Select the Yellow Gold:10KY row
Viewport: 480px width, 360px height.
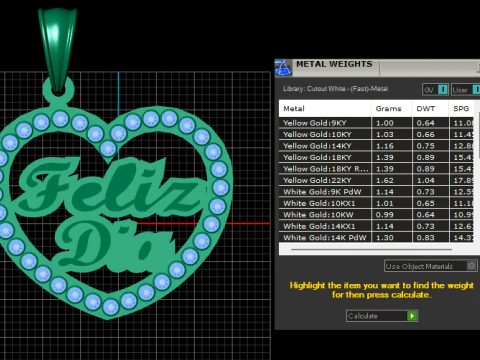[x=376, y=134]
